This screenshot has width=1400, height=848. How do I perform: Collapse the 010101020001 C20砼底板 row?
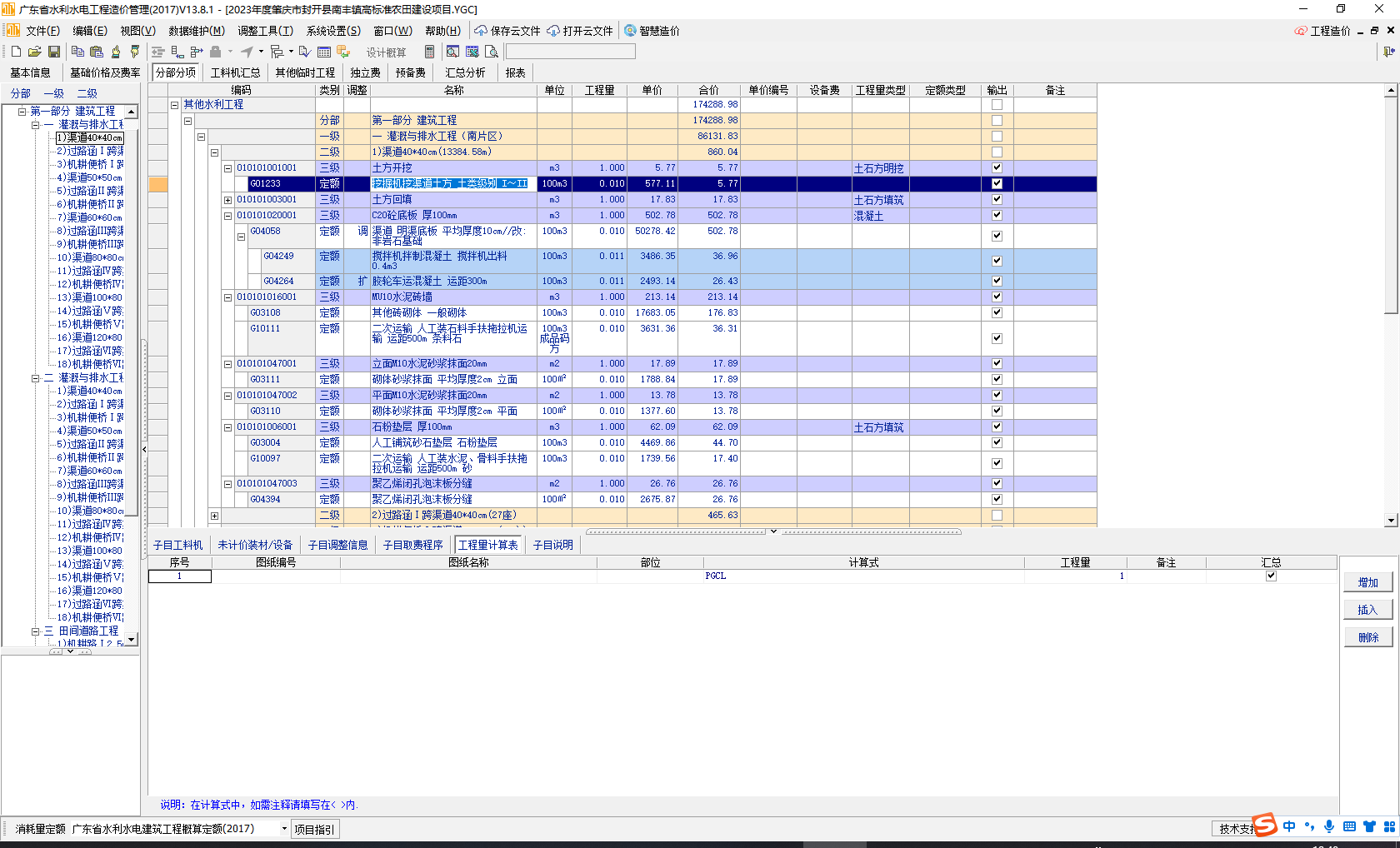click(x=227, y=216)
